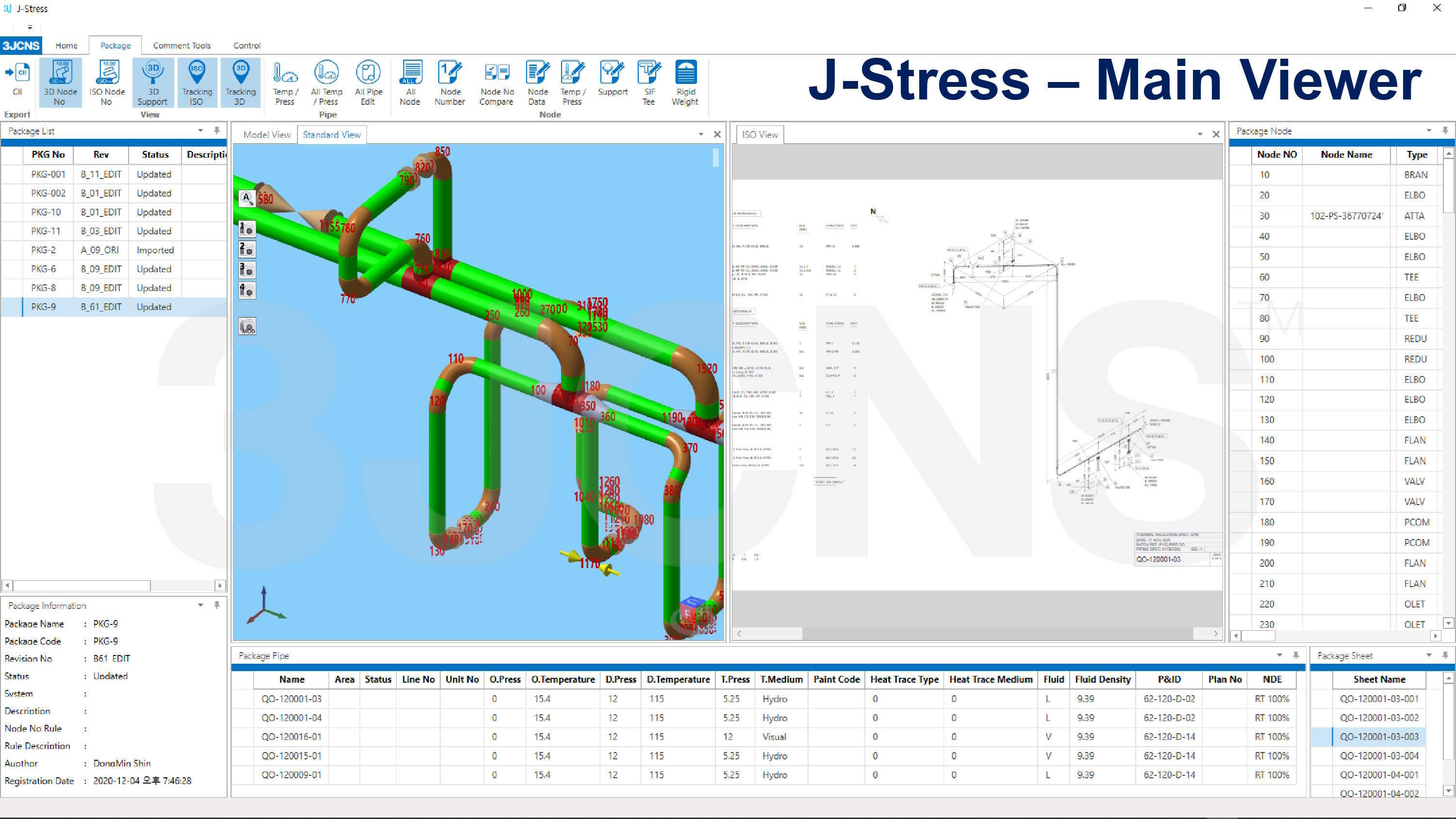Switch to the Package ribbon tab

click(x=116, y=45)
